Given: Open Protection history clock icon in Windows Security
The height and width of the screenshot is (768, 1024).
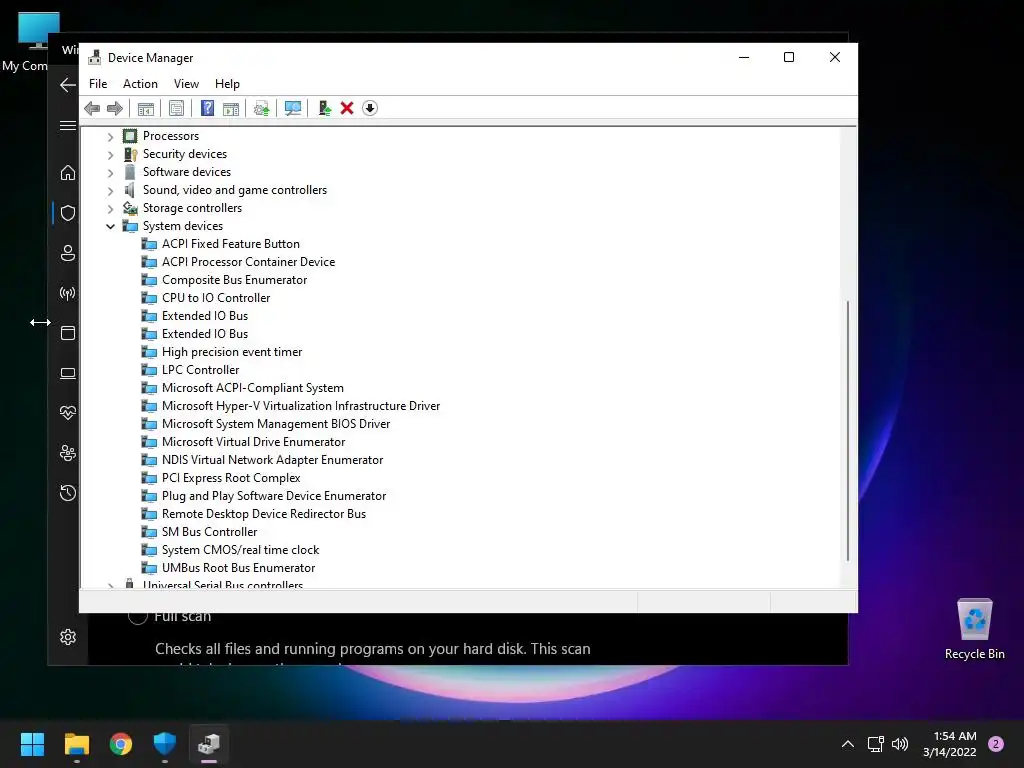Looking at the screenshot, I should click(x=68, y=493).
